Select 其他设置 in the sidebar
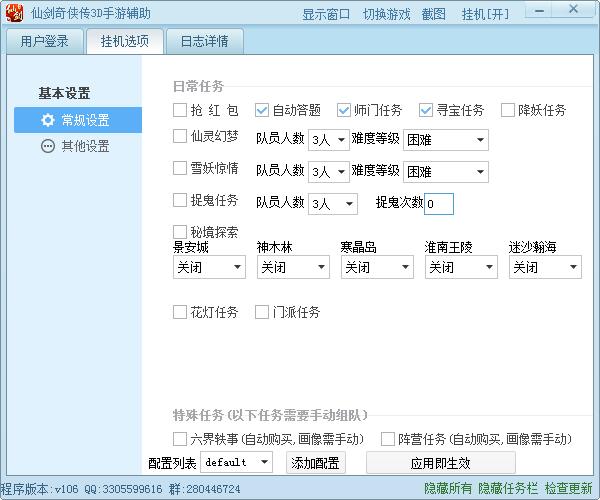The height and width of the screenshot is (500, 600). [78, 146]
